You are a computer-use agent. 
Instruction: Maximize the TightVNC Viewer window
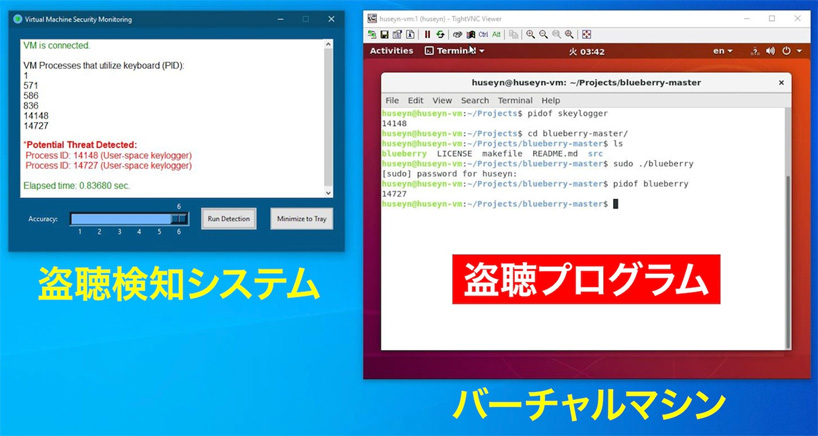(772, 18)
